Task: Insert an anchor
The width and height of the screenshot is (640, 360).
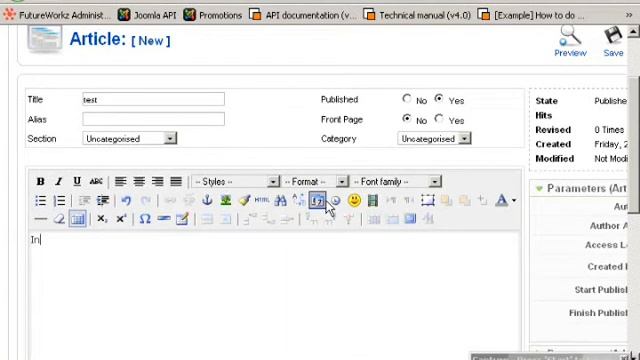Action: click(x=207, y=200)
